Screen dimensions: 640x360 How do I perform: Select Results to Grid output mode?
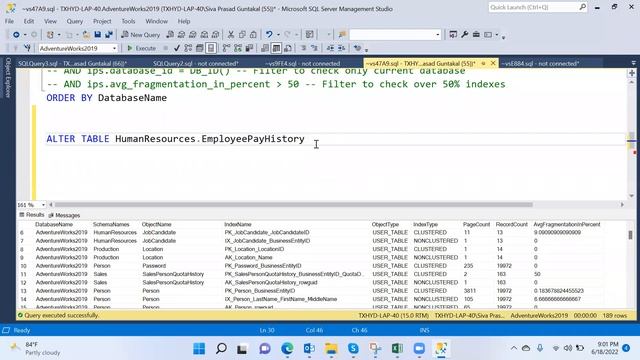[x=276, y=48]
